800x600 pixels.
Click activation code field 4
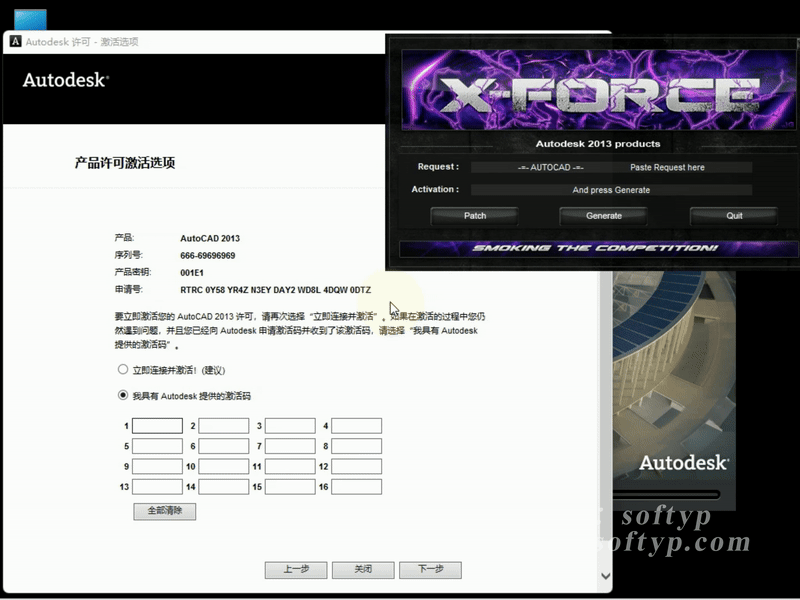(x=356, y=426)
